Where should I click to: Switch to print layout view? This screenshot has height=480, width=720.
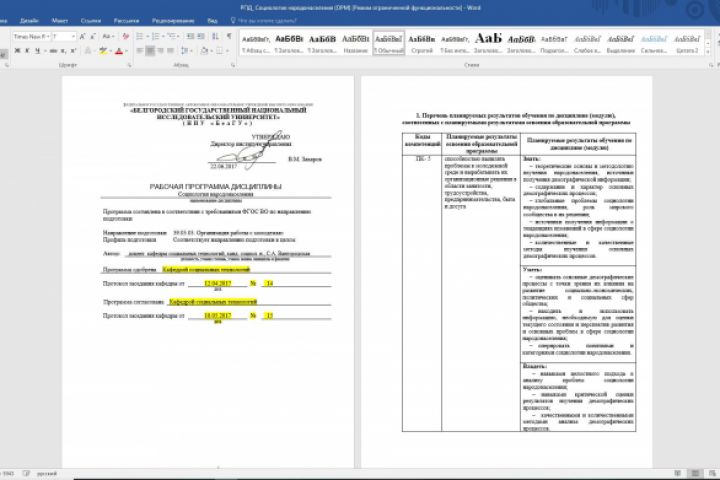695,473
